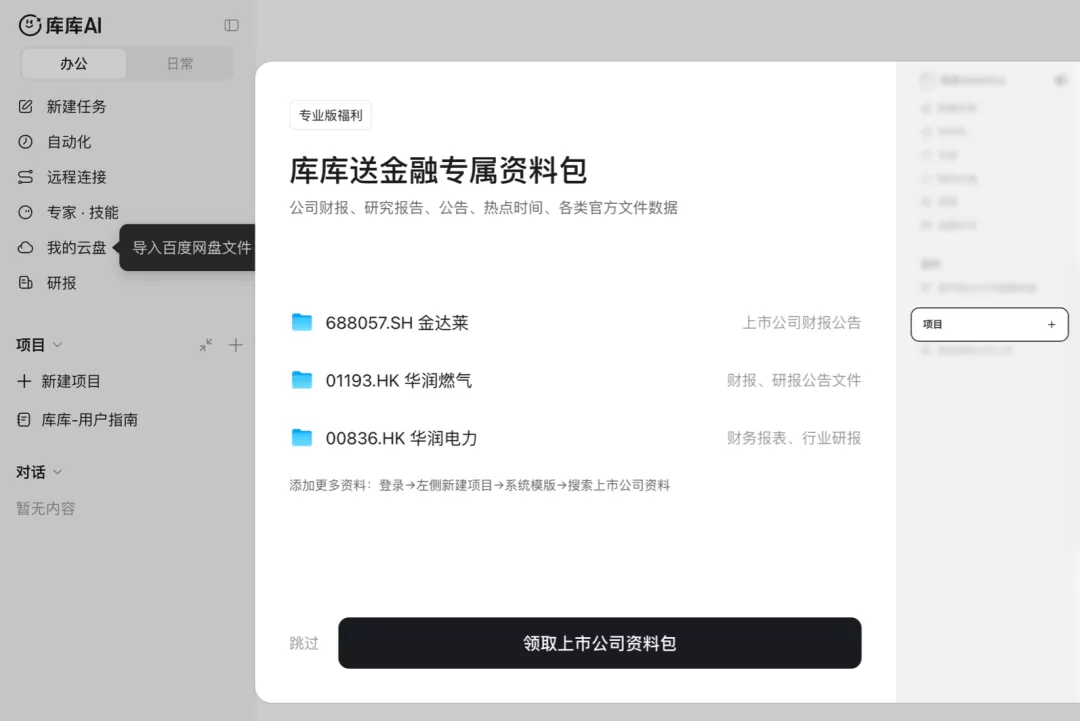Click the 专家·技能 face icon

(x=25, y=212)
